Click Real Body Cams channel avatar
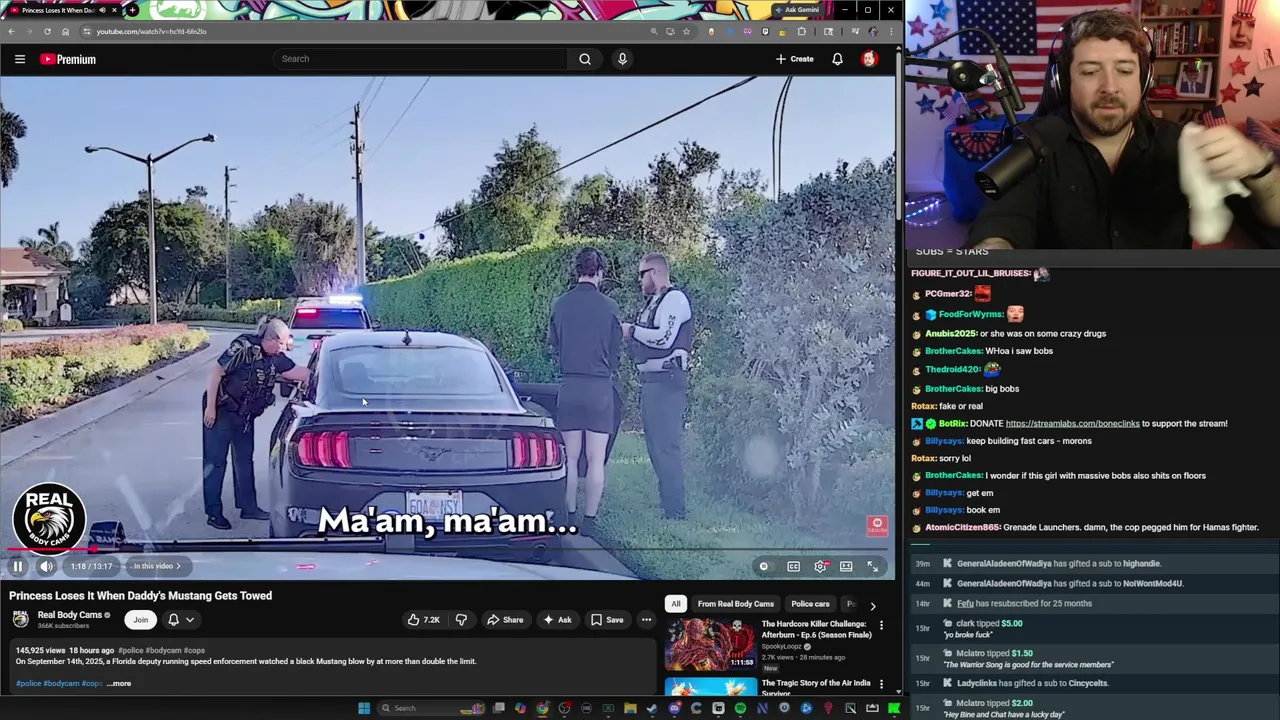Screen dimensions: 1280x720 pos(21,620)
